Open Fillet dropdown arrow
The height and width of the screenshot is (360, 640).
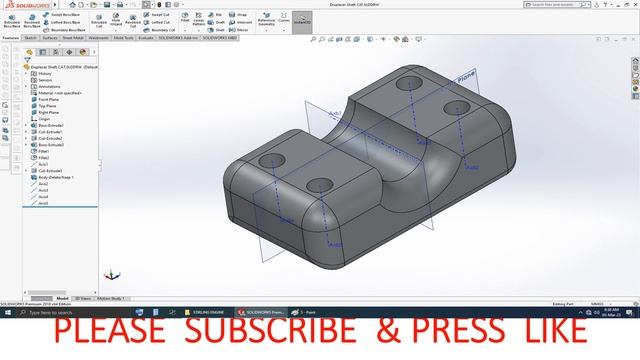[185, 31]
